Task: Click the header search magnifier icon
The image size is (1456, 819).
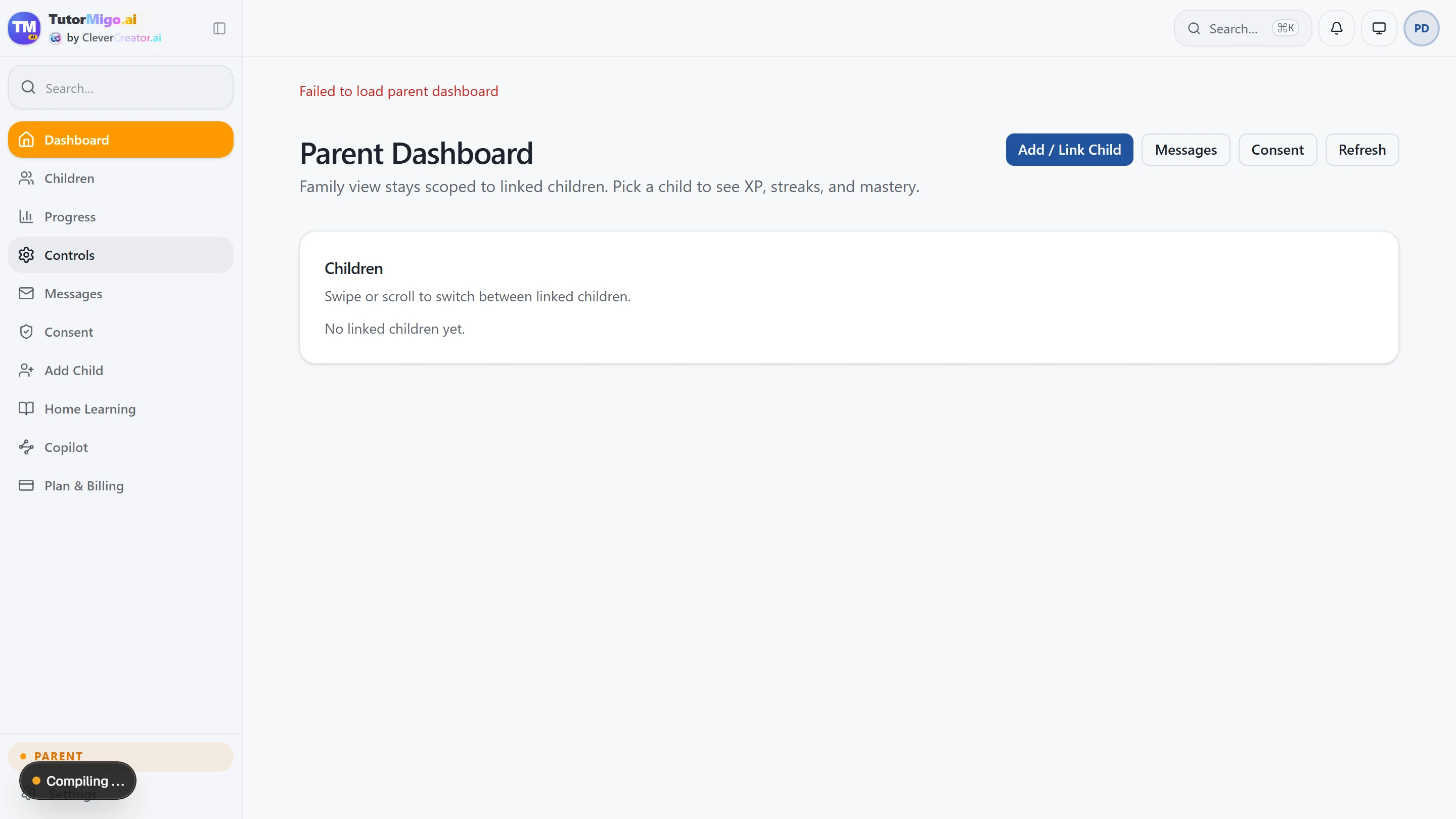Action: pyautogui.click(x=1194, y=28)
